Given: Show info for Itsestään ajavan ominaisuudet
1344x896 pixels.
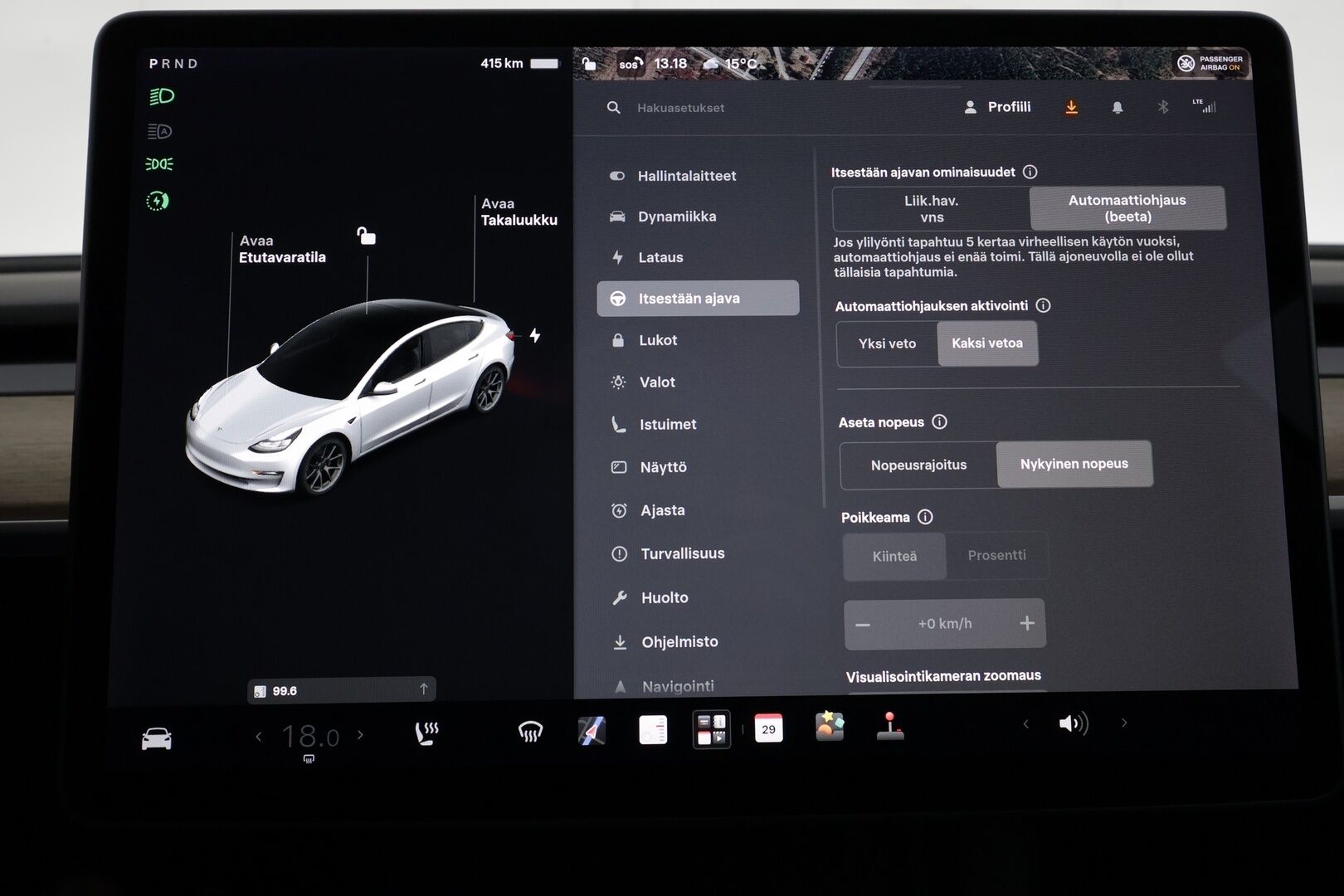Looking at the screenshot, I should 1030,172.
